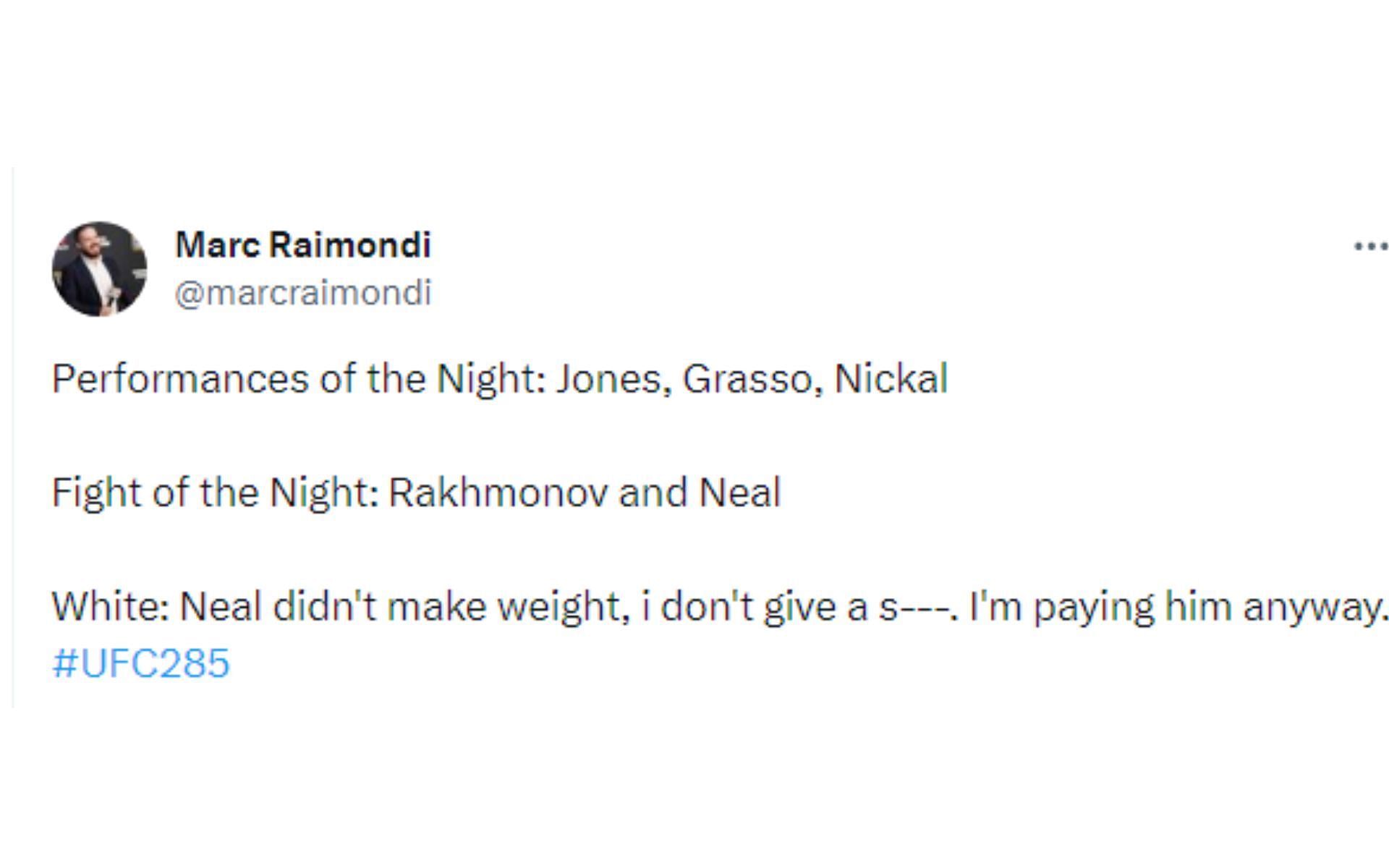Click "Neal" right after "White:"
The image size is (1389, 868).
[x=220, y=606]
